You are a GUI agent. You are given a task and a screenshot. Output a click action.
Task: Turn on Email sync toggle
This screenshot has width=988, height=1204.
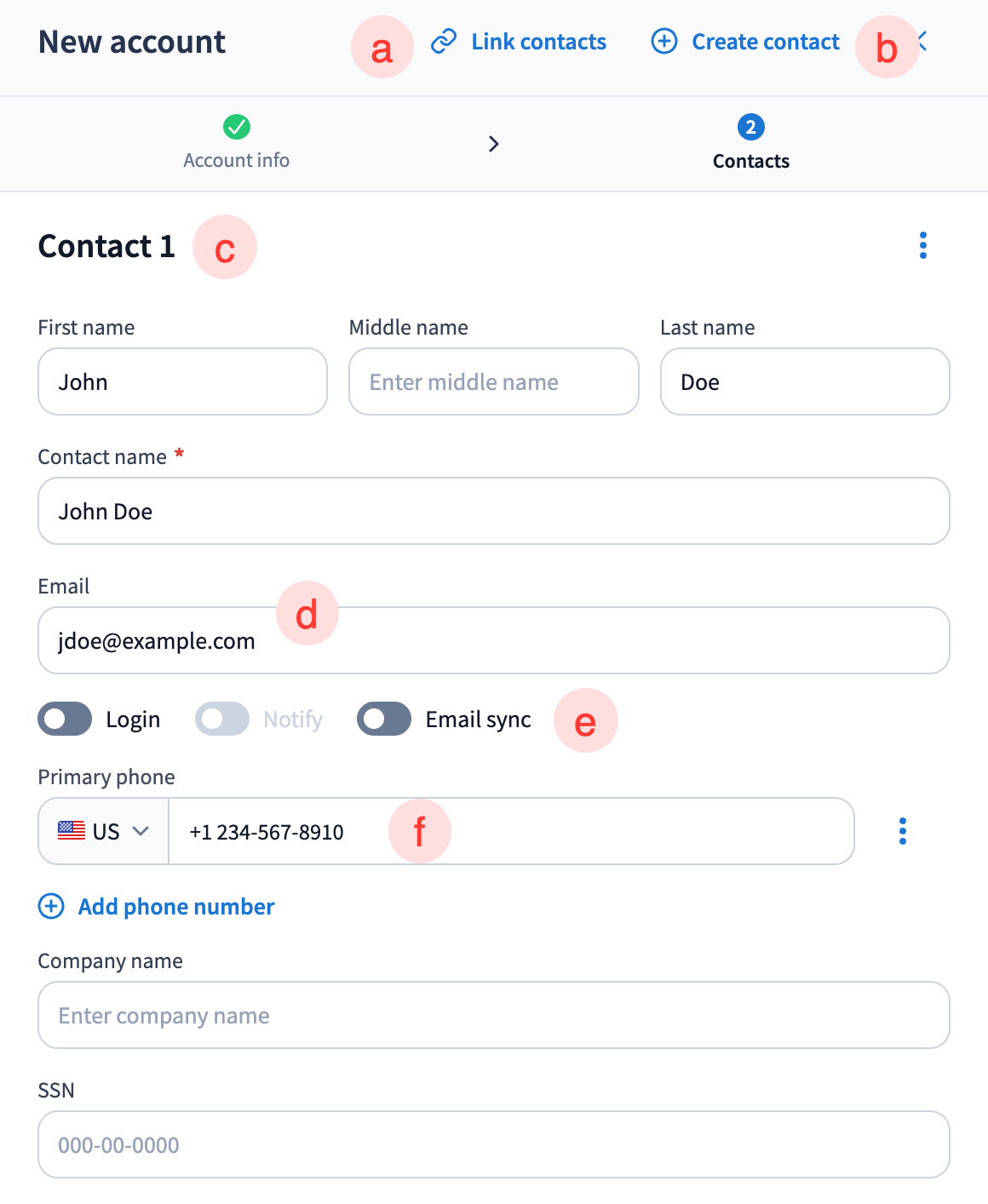click(384, 719)
